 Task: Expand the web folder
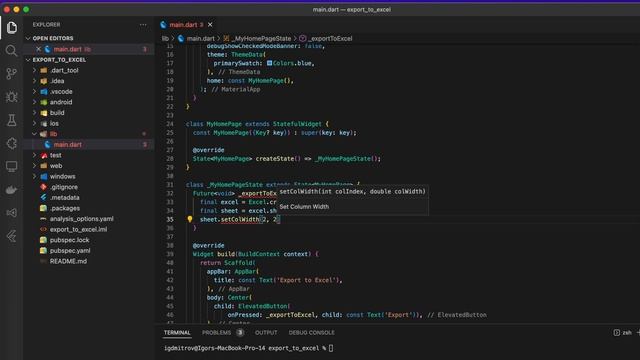[x=34, y=166]
